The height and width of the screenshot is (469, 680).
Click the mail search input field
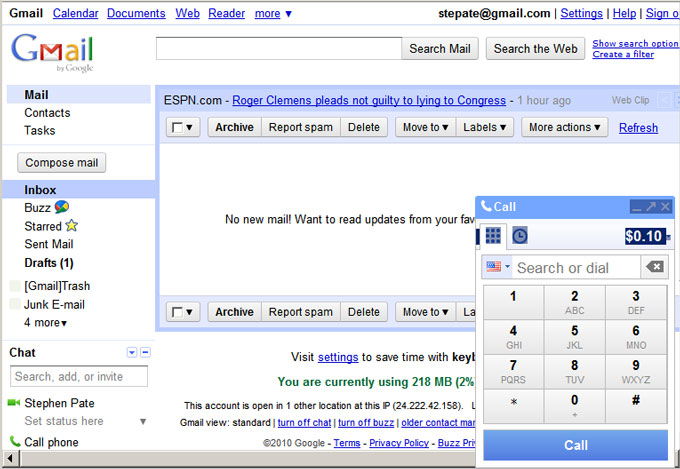pos(279,49)
